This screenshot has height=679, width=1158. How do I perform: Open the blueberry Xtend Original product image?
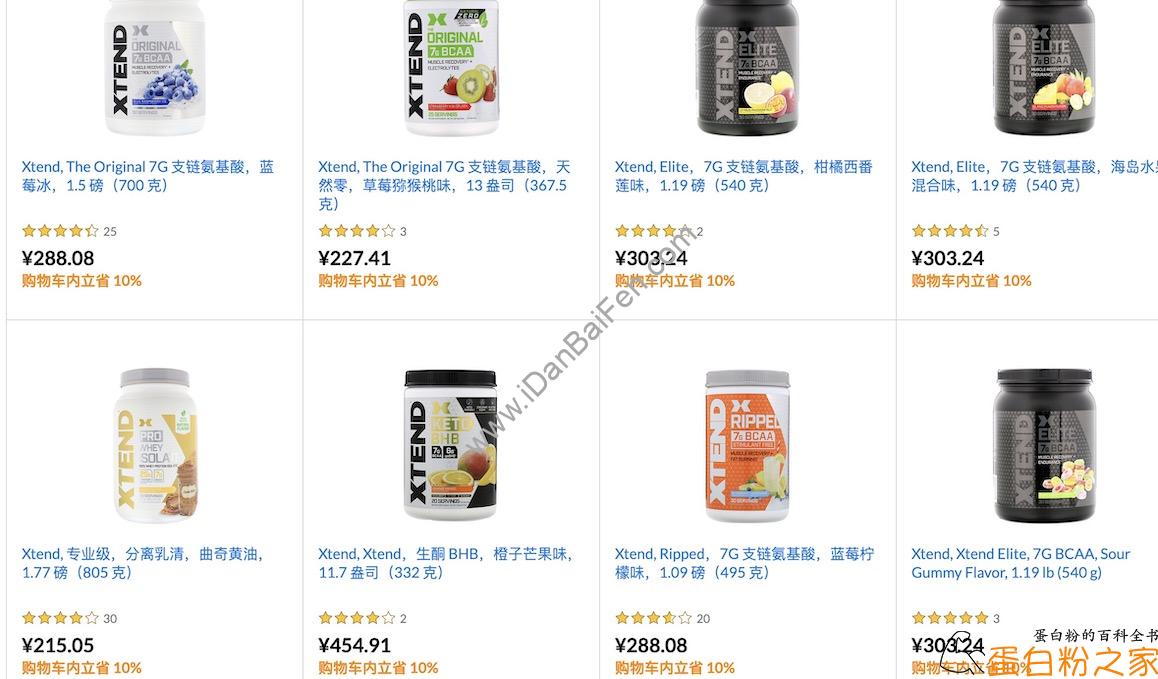[155, 67]
